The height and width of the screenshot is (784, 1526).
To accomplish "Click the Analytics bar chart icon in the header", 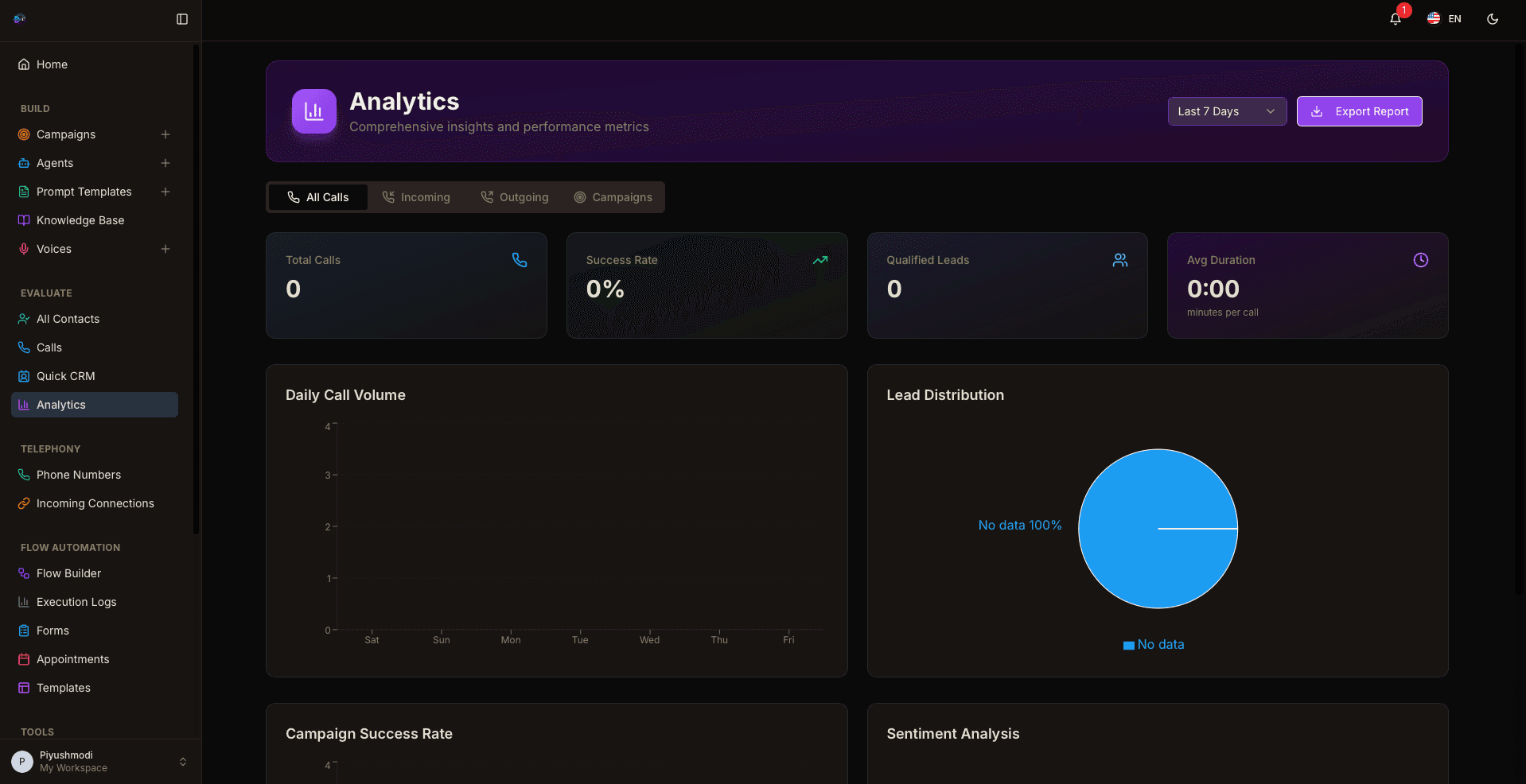I will click(x=313, y=111).
